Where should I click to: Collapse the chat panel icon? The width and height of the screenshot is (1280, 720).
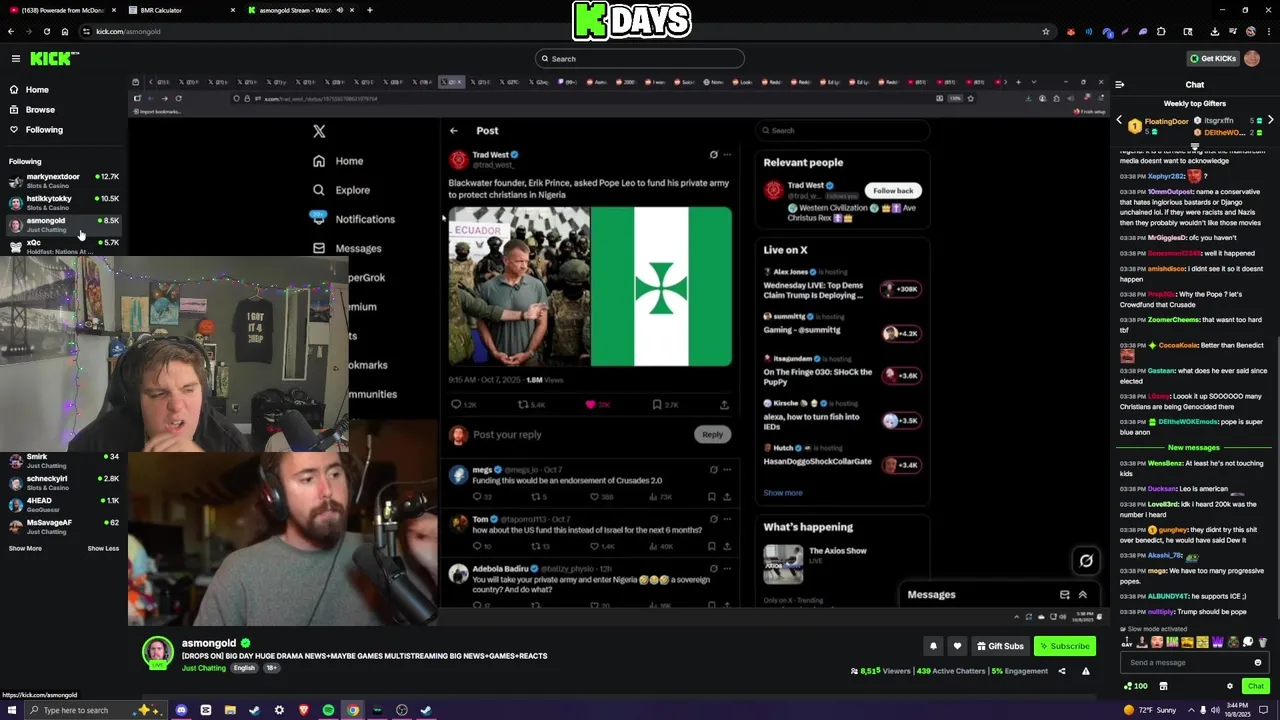[1119, 85]
